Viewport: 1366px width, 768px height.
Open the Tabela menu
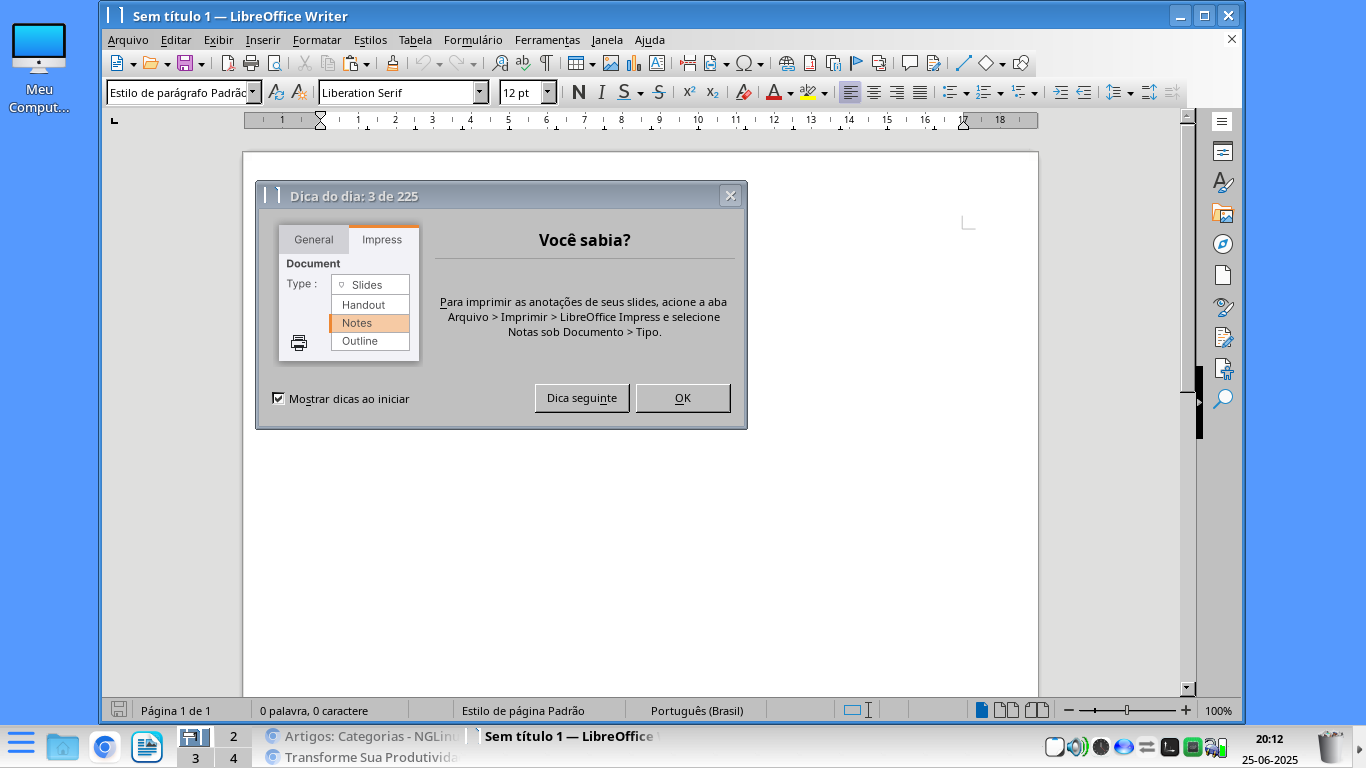[x=415, y=40]
